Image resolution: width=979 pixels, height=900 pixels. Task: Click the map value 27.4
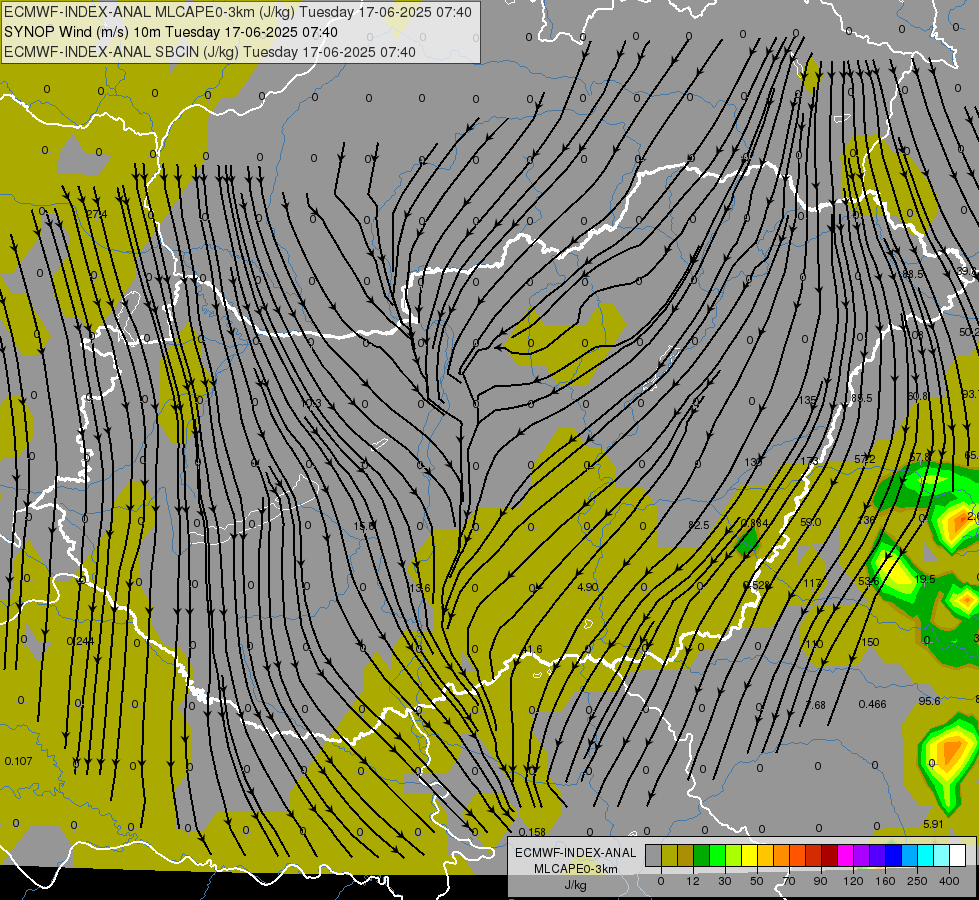point(97,214)
